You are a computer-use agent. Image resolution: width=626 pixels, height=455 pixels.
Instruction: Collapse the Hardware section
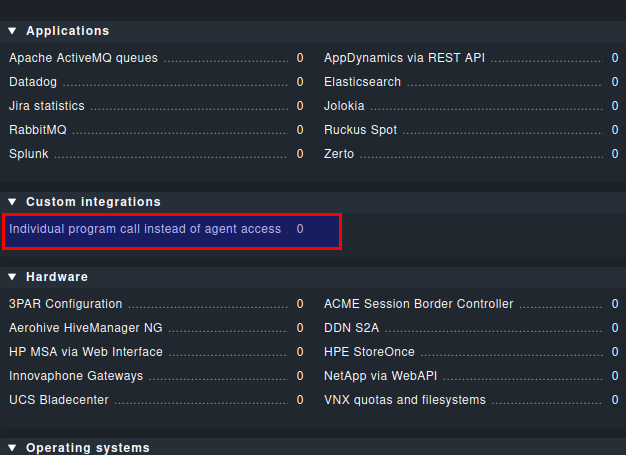click(x=12, y=277)
